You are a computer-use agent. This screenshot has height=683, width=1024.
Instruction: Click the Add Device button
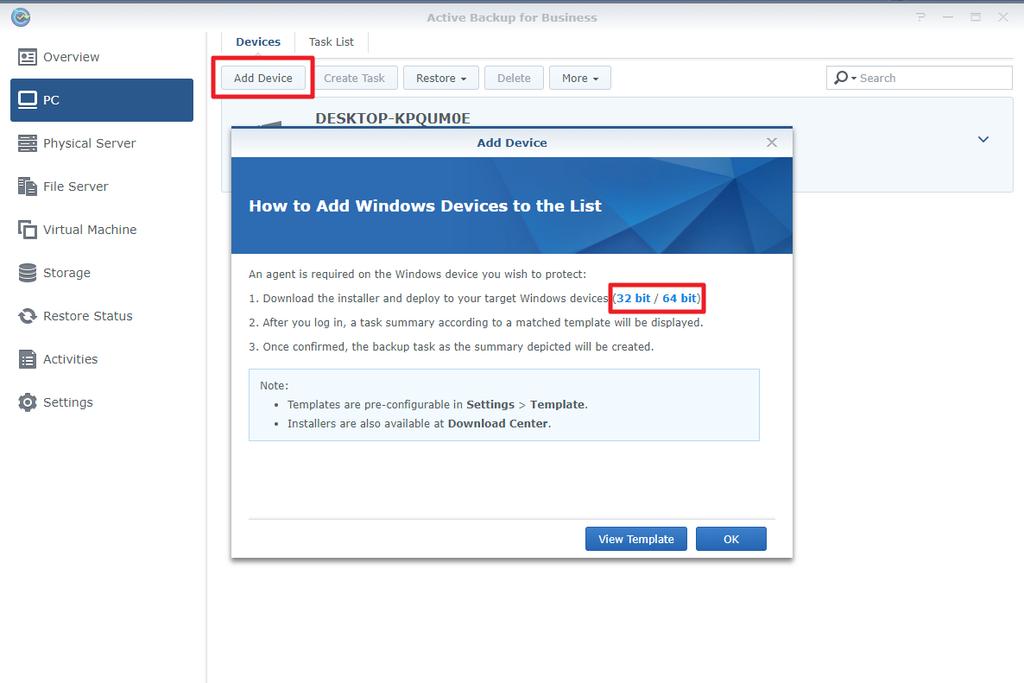263,78
